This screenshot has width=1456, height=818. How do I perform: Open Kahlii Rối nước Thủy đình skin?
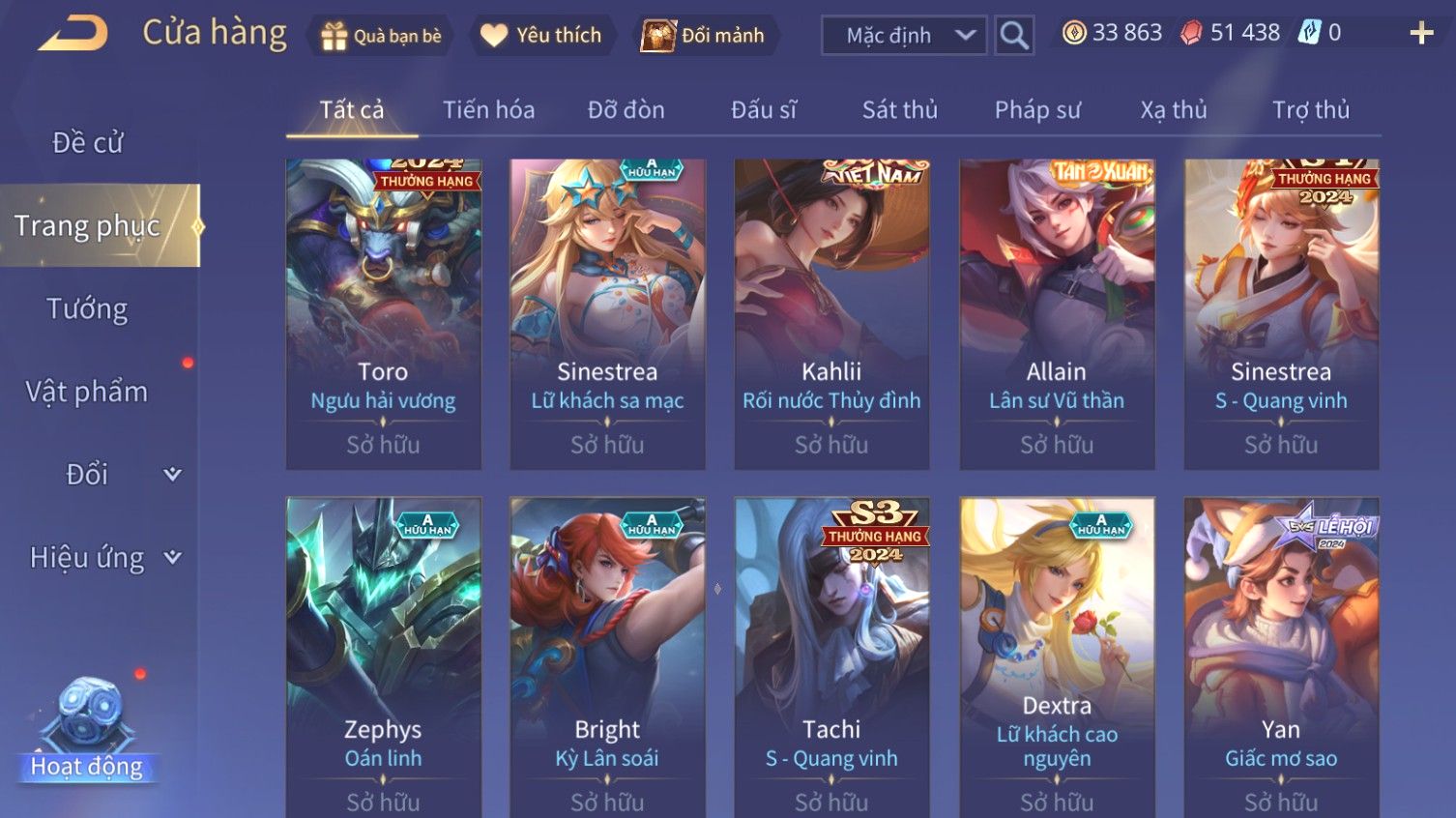[831, 314]
